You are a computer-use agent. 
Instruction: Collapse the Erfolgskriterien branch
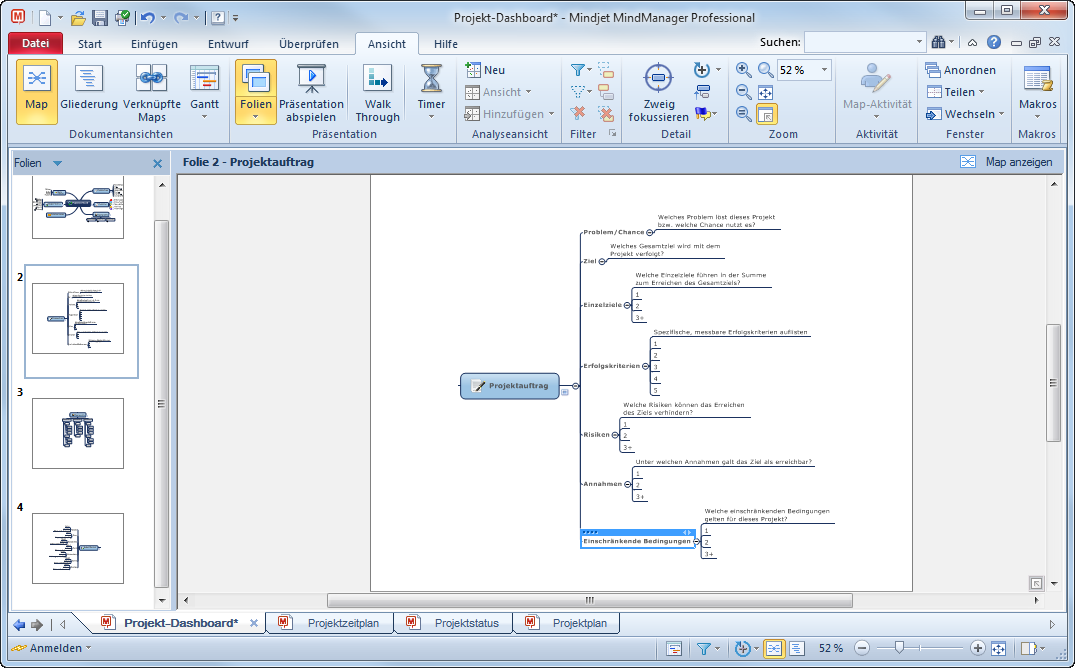645,366
